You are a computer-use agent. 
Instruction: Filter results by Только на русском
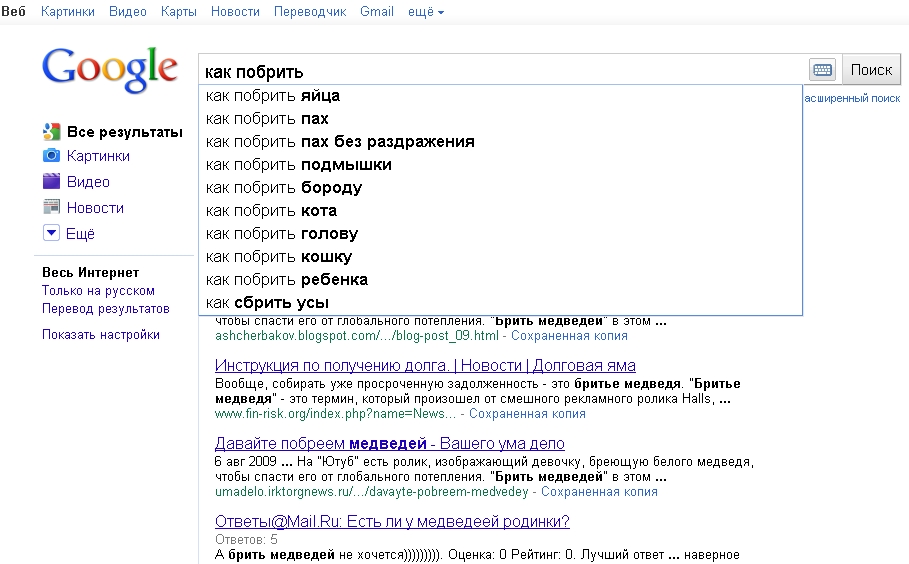tap(98, 291)
